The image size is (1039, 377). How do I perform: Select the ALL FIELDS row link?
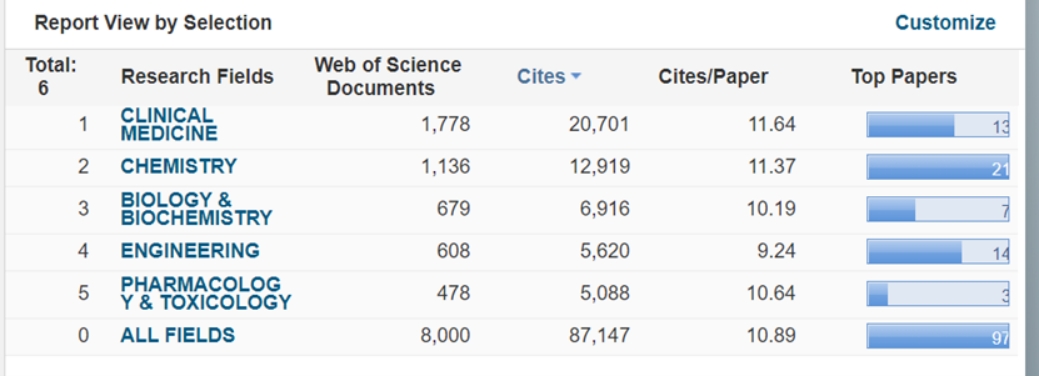pos(178,335)
